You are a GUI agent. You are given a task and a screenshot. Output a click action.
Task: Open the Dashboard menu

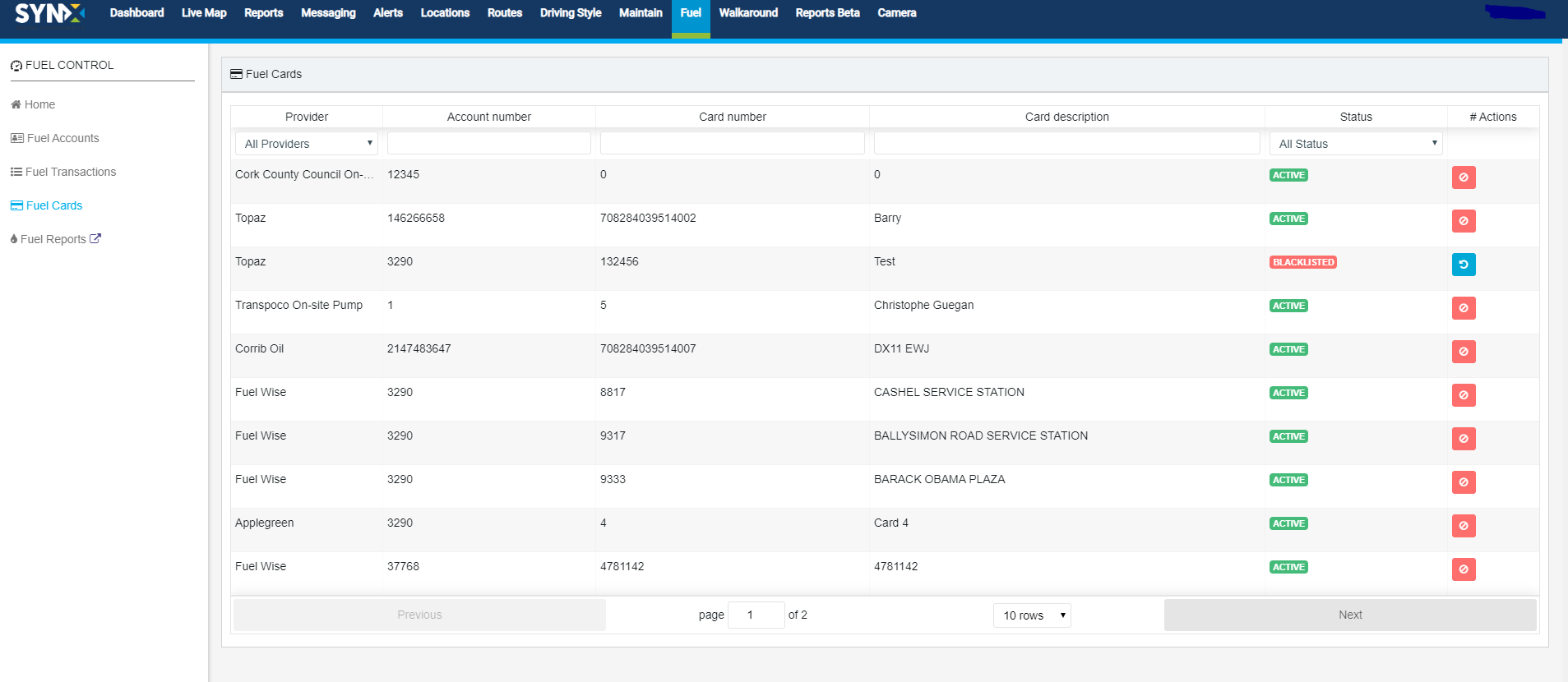pyautogui.click(x=136, y=13)
